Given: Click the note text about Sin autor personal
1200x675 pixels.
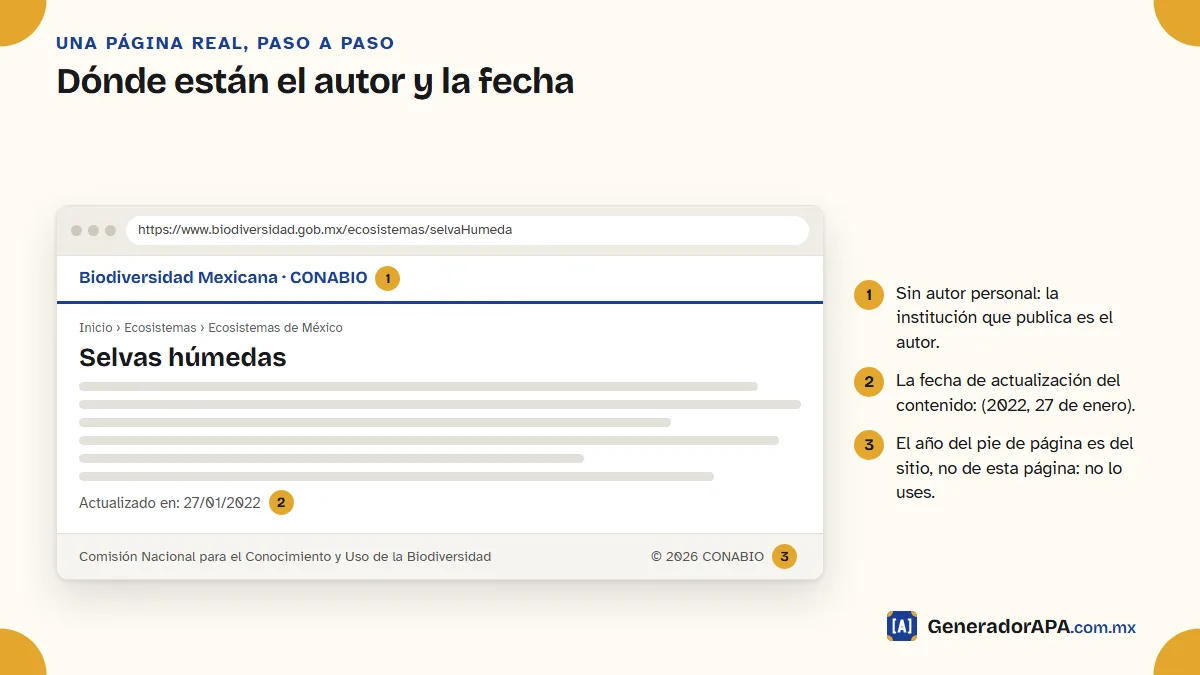Looking at the screenshot, I should [1005, 318].
